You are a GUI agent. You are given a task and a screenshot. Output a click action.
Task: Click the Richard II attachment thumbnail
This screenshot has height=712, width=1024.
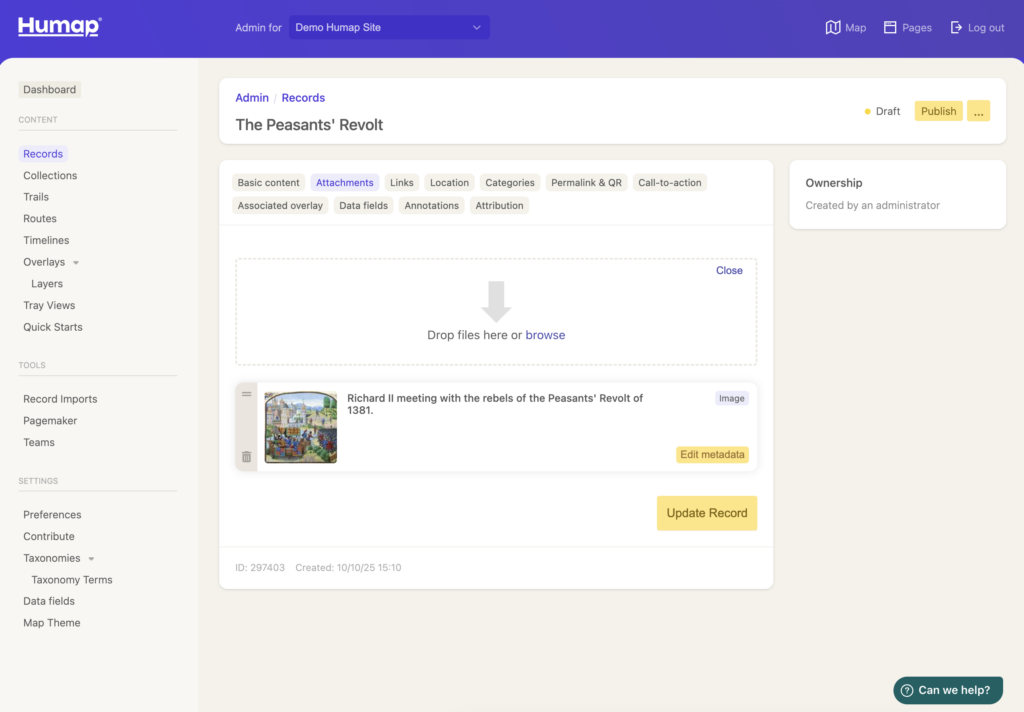(x=300, y=427)
